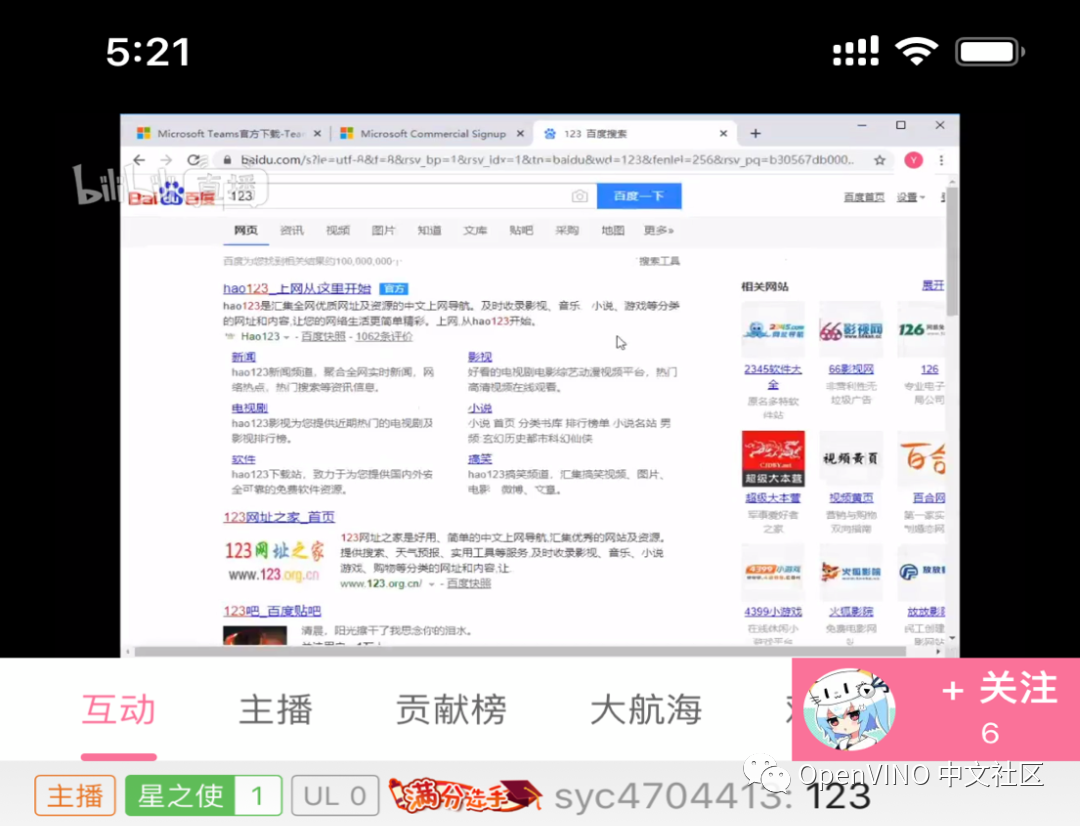
Task: Select the 资讯 search tab
Action: 292,230
